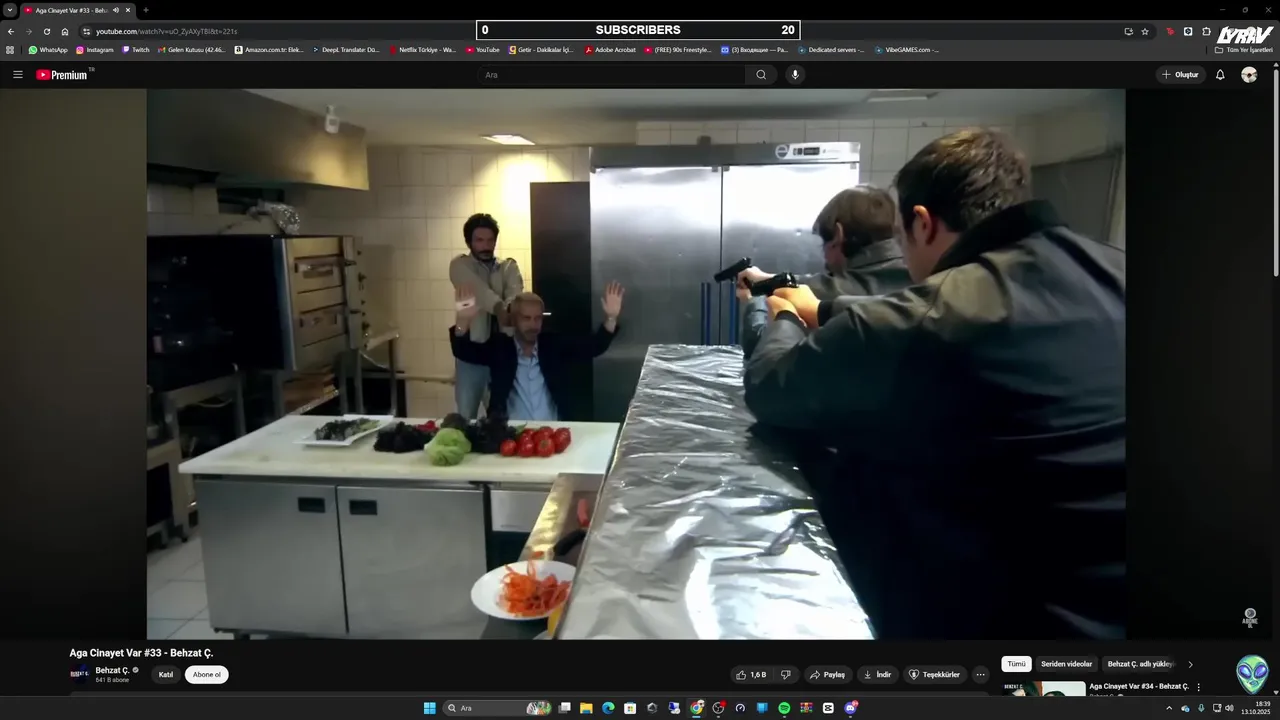Viewport: 1280px width, 720px height.
Task: Show hidden system tray icons chevron
Action: pyautogui.click(x=1169, y=708)
